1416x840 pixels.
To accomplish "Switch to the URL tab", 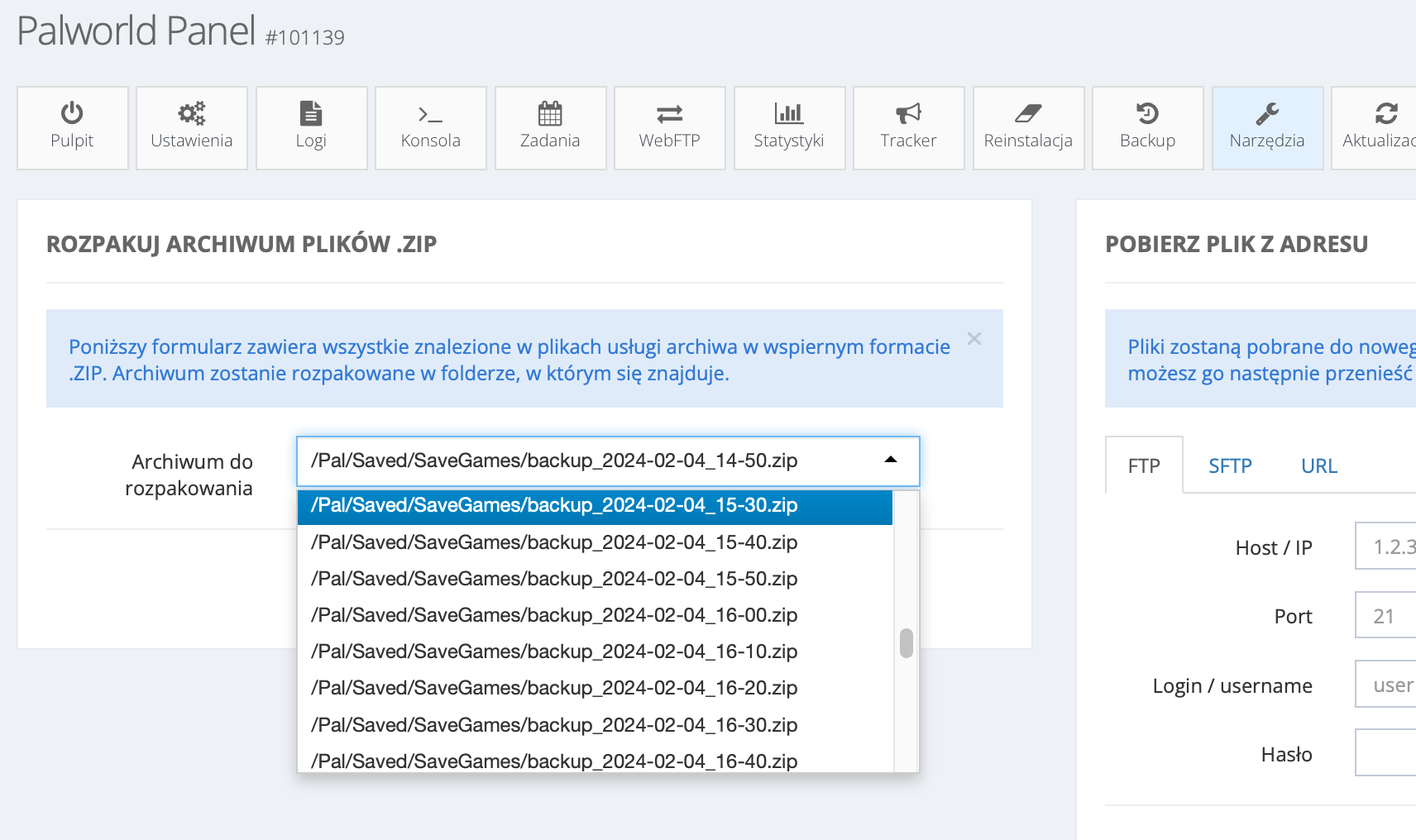I will 1318,466.
